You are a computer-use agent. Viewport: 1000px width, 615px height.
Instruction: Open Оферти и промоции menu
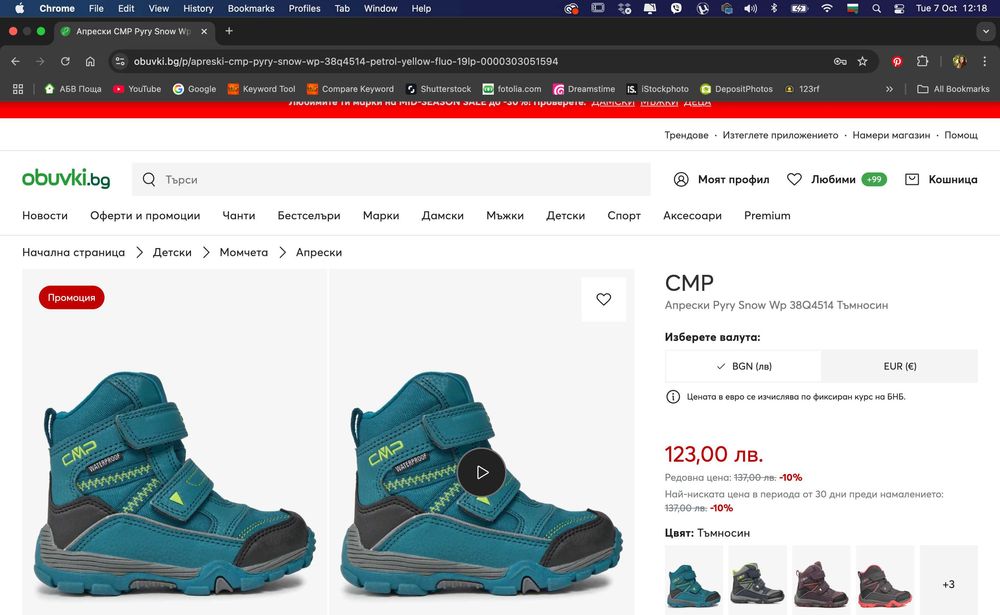tap(145, 216)
